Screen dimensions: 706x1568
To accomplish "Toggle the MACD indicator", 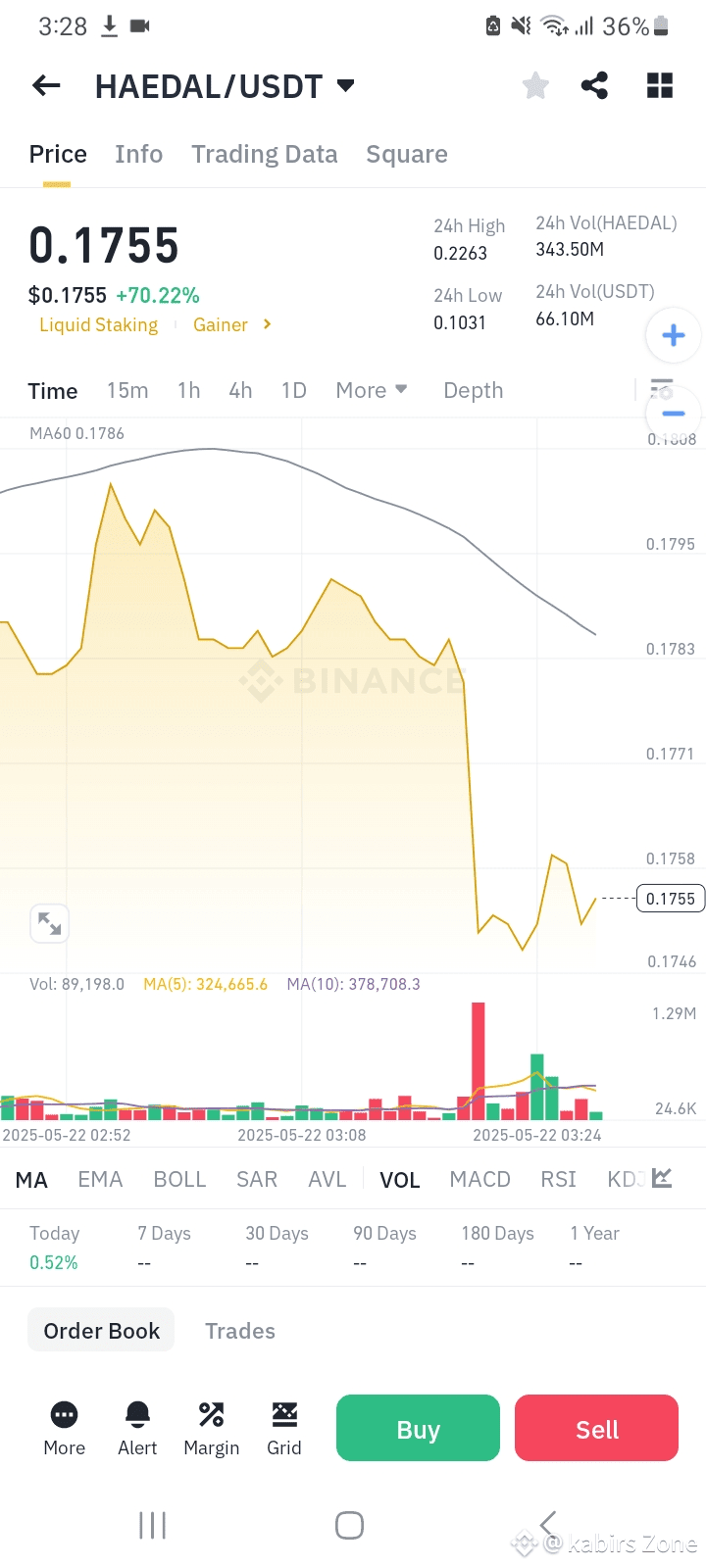I will (x=479, y=1179).
